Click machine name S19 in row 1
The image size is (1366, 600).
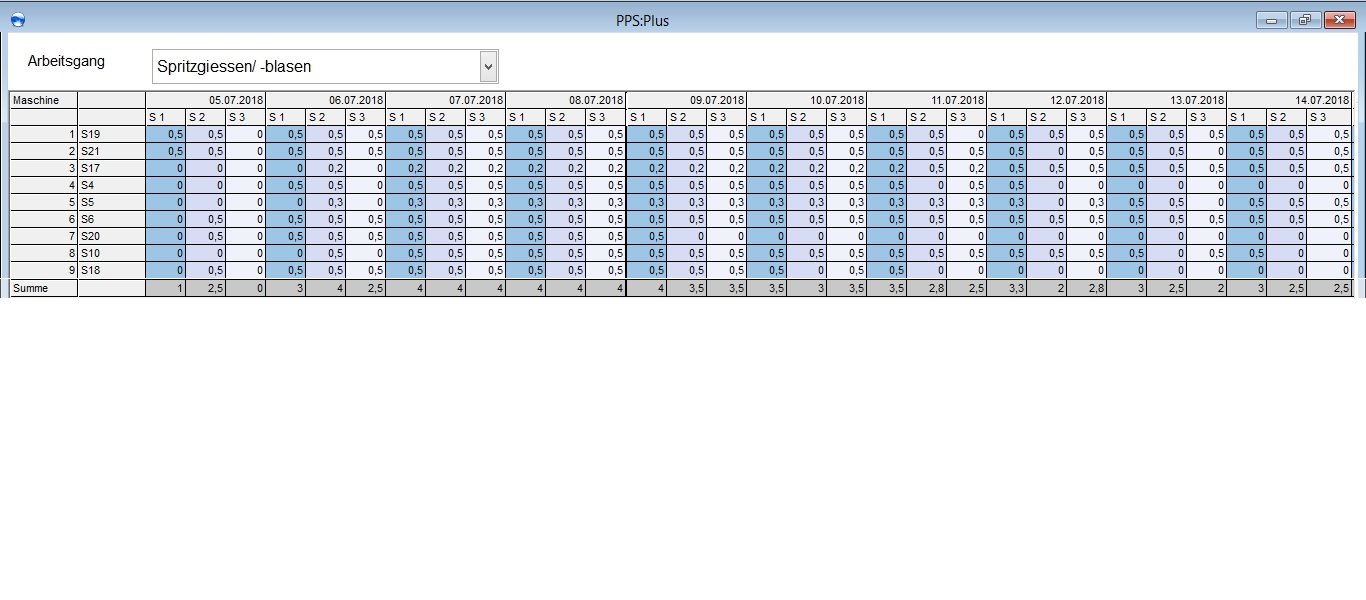(111, 134)
